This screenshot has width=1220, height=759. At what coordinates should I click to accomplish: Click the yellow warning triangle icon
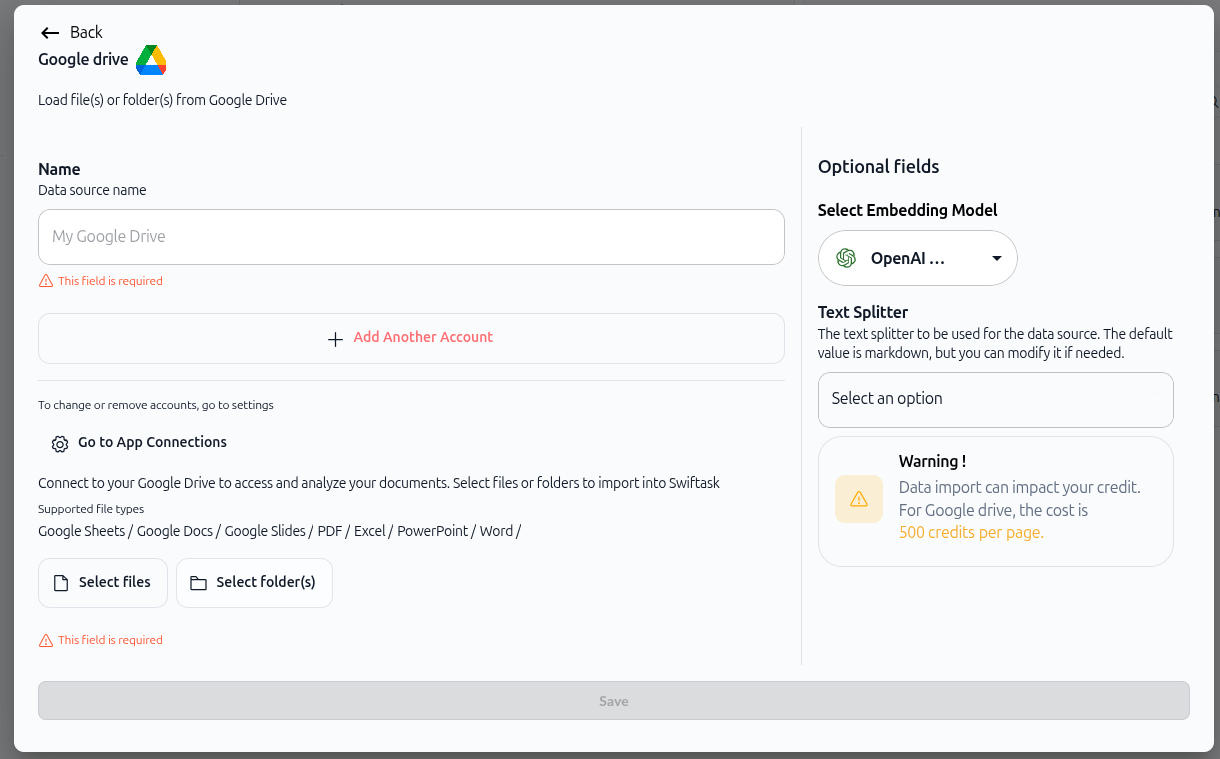pos(859,499)
